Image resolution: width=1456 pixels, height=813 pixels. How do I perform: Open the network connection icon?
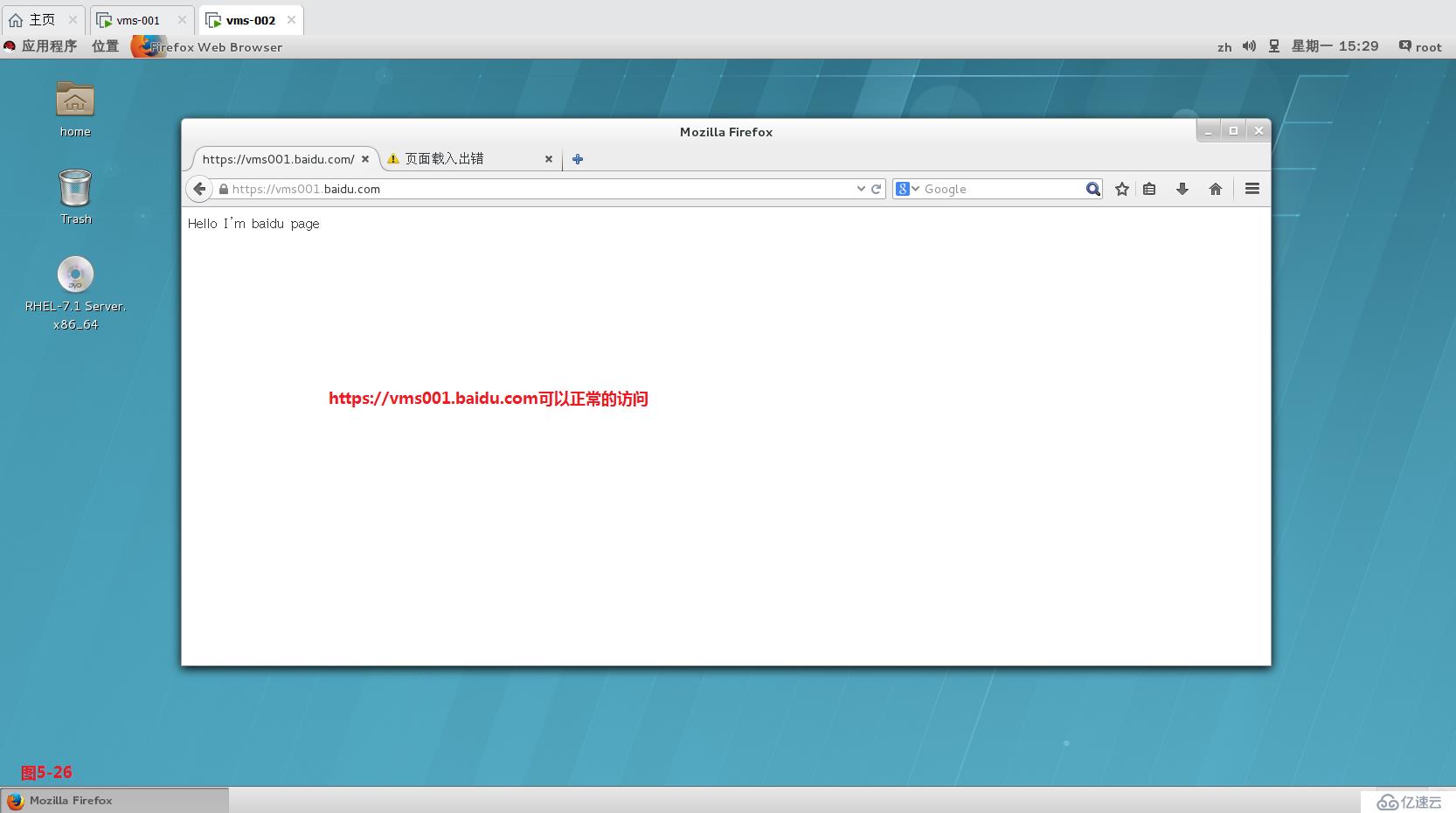pos(1274,46)
